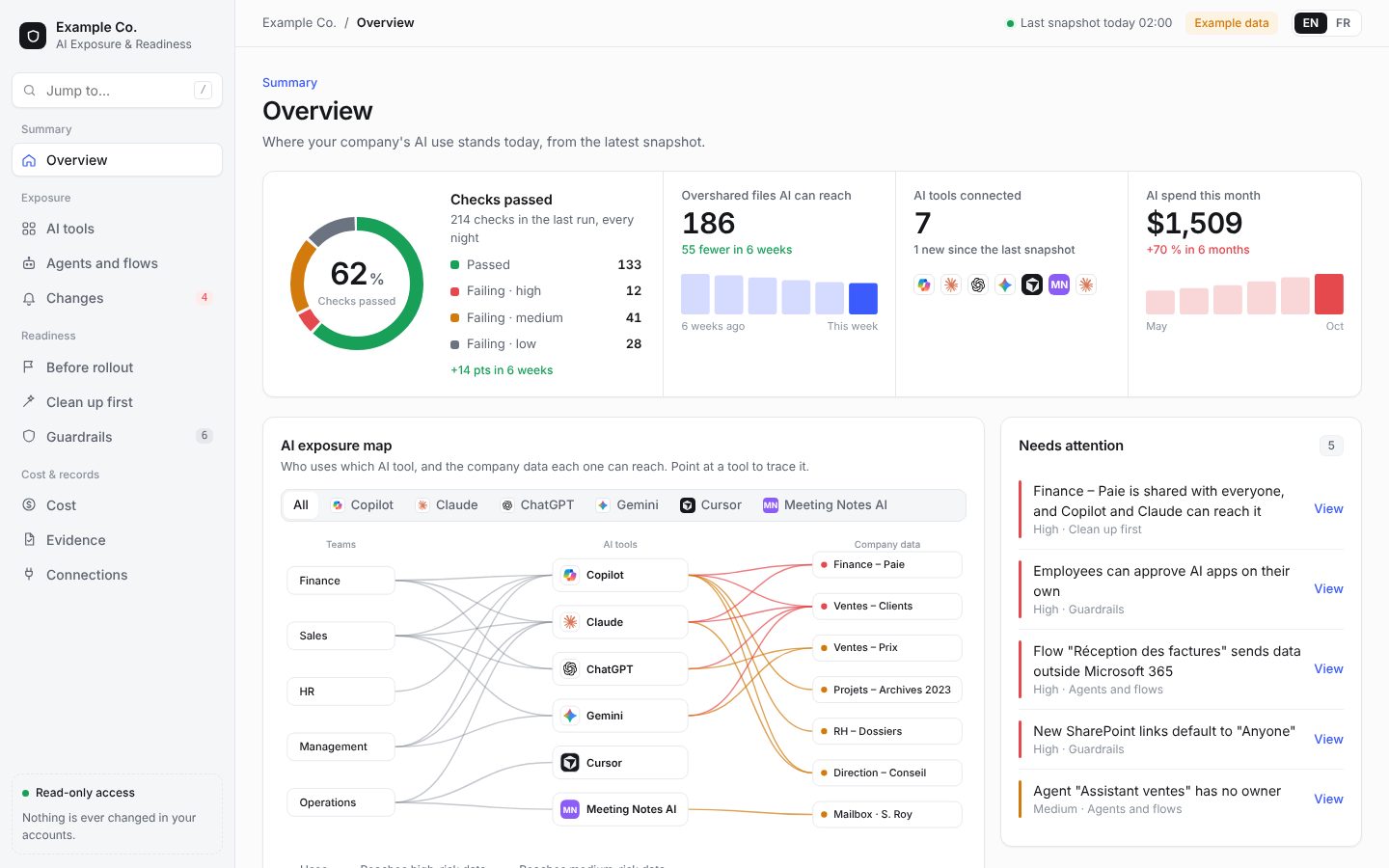
Task: Select the Finance team node in the map
Action: click(x=340, y=581)
